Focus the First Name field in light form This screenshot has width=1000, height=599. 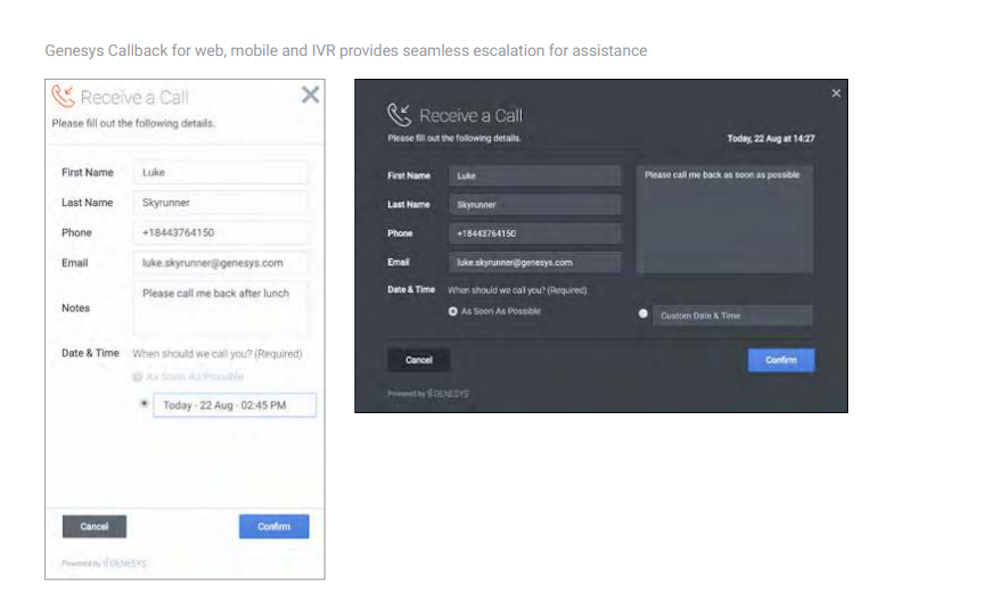click(x=222, y=172)
